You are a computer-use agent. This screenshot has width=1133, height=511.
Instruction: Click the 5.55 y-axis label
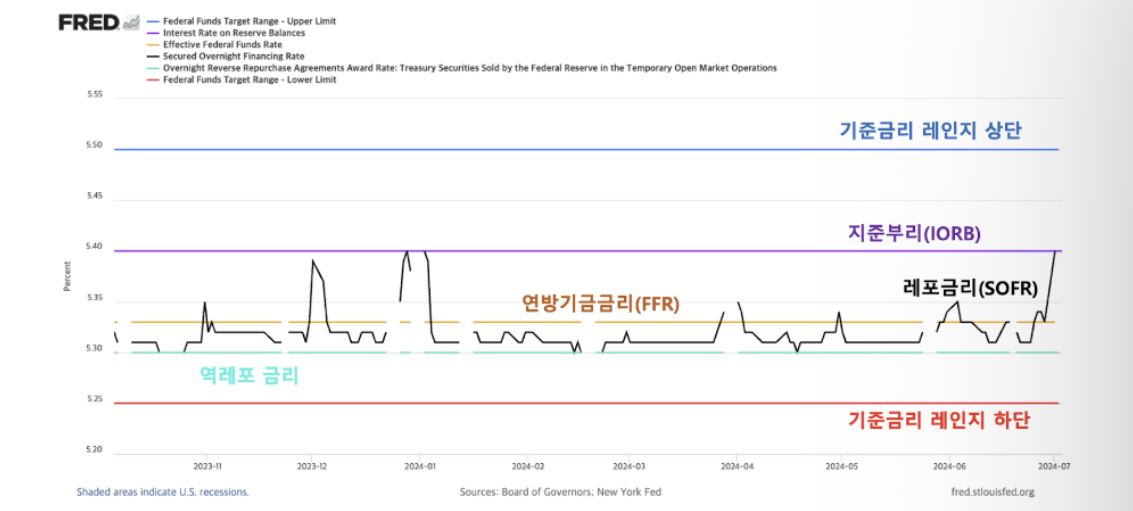pos(94,95)
